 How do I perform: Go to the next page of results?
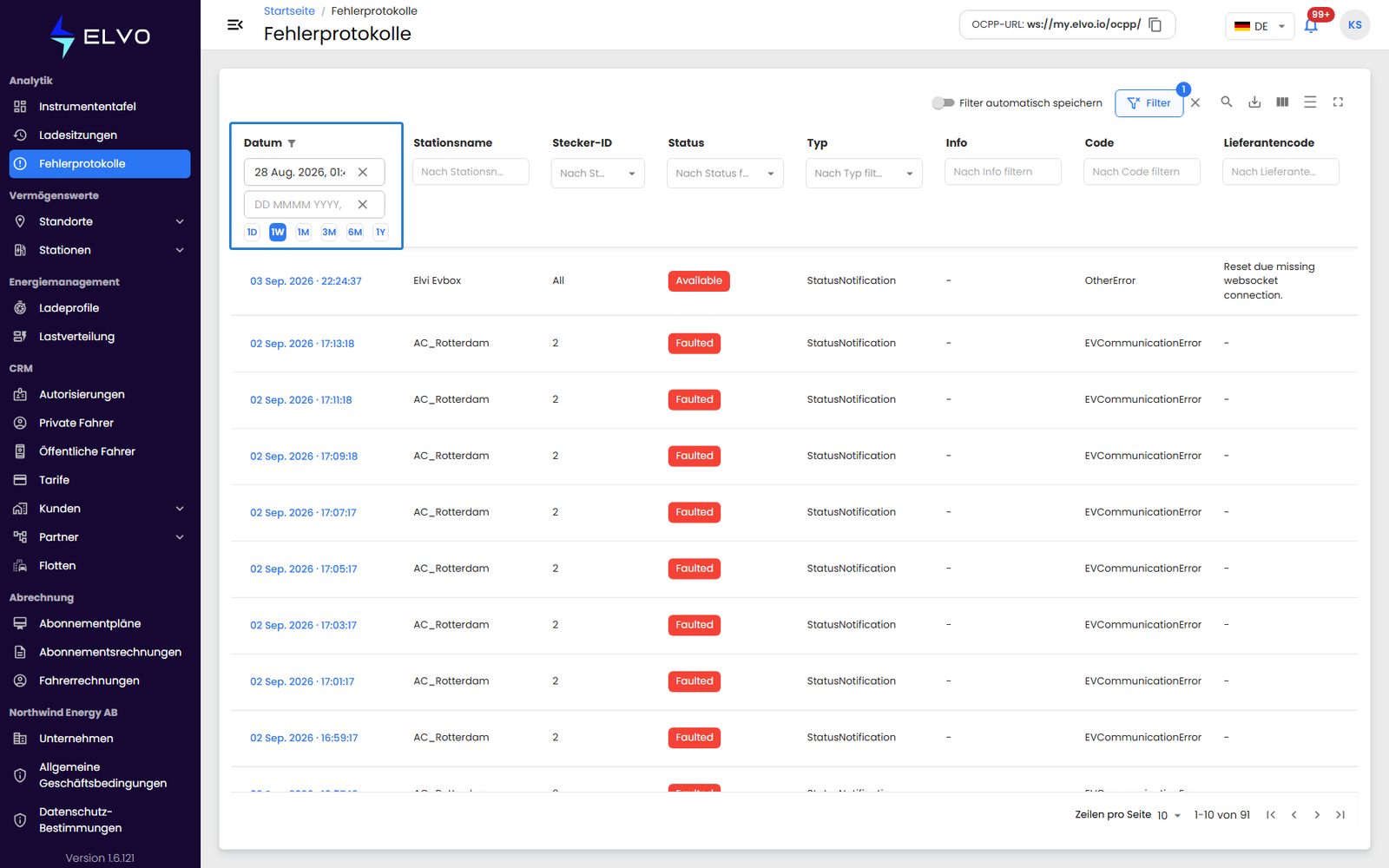coord(1317,814)
